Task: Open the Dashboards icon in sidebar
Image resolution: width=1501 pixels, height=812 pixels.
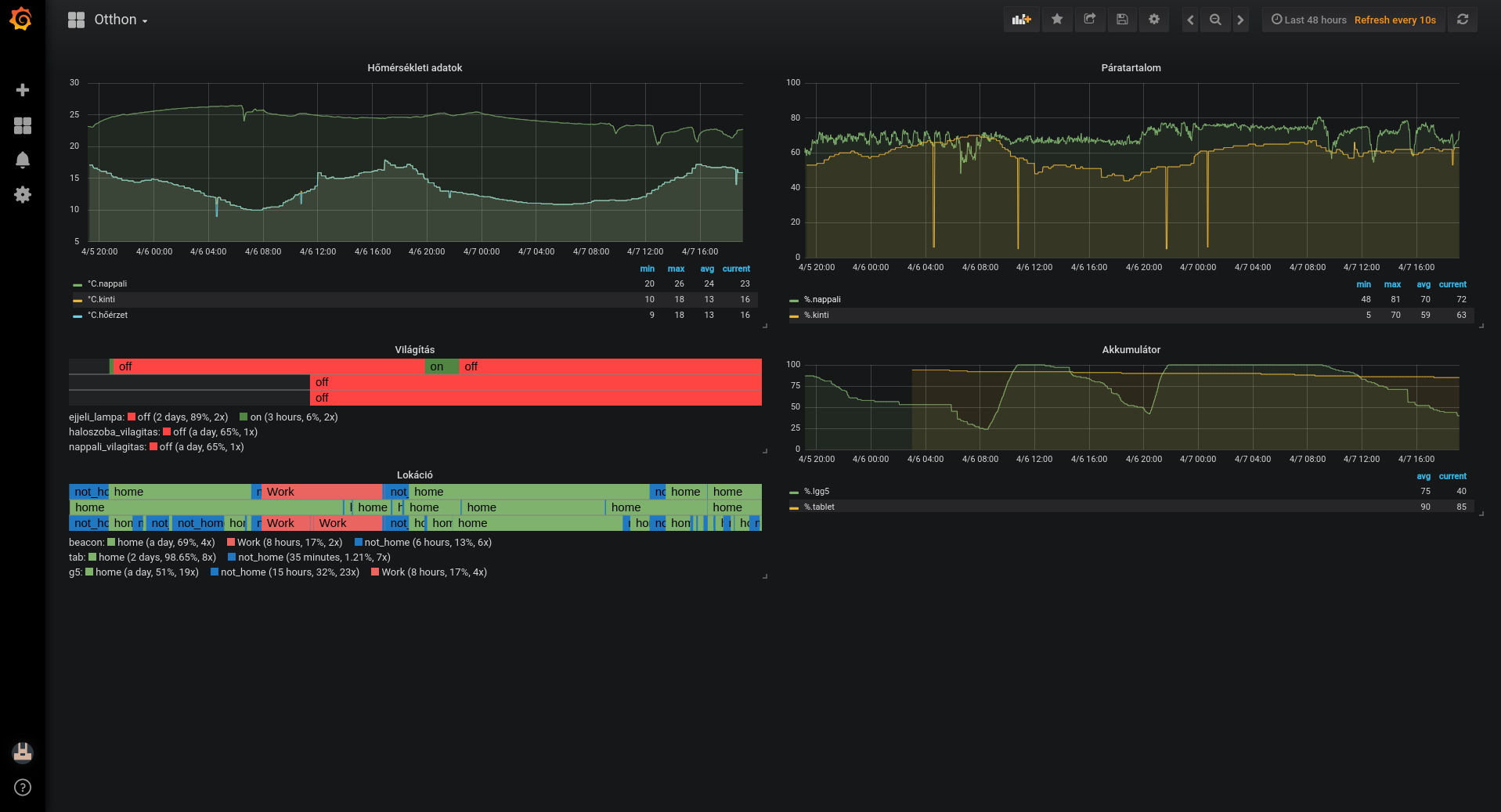Action: (23, 125)
